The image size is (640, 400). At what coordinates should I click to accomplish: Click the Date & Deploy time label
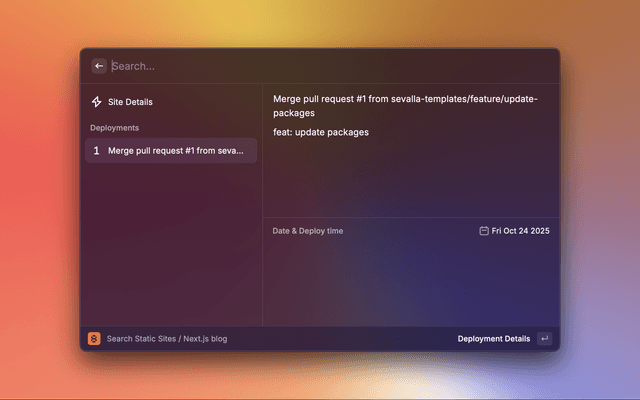click(x=307, y=231)
